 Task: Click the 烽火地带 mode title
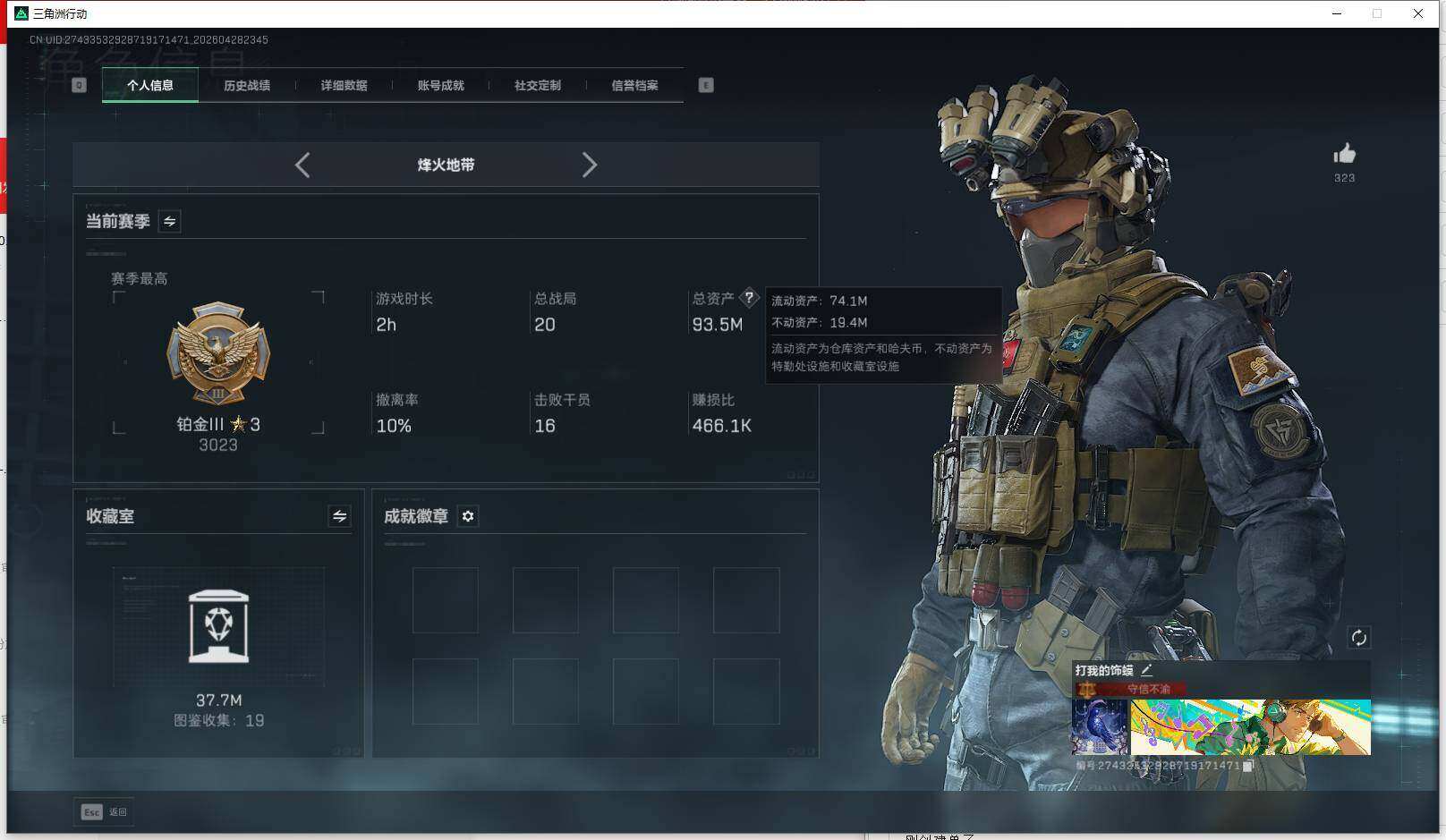coord(446,165)
